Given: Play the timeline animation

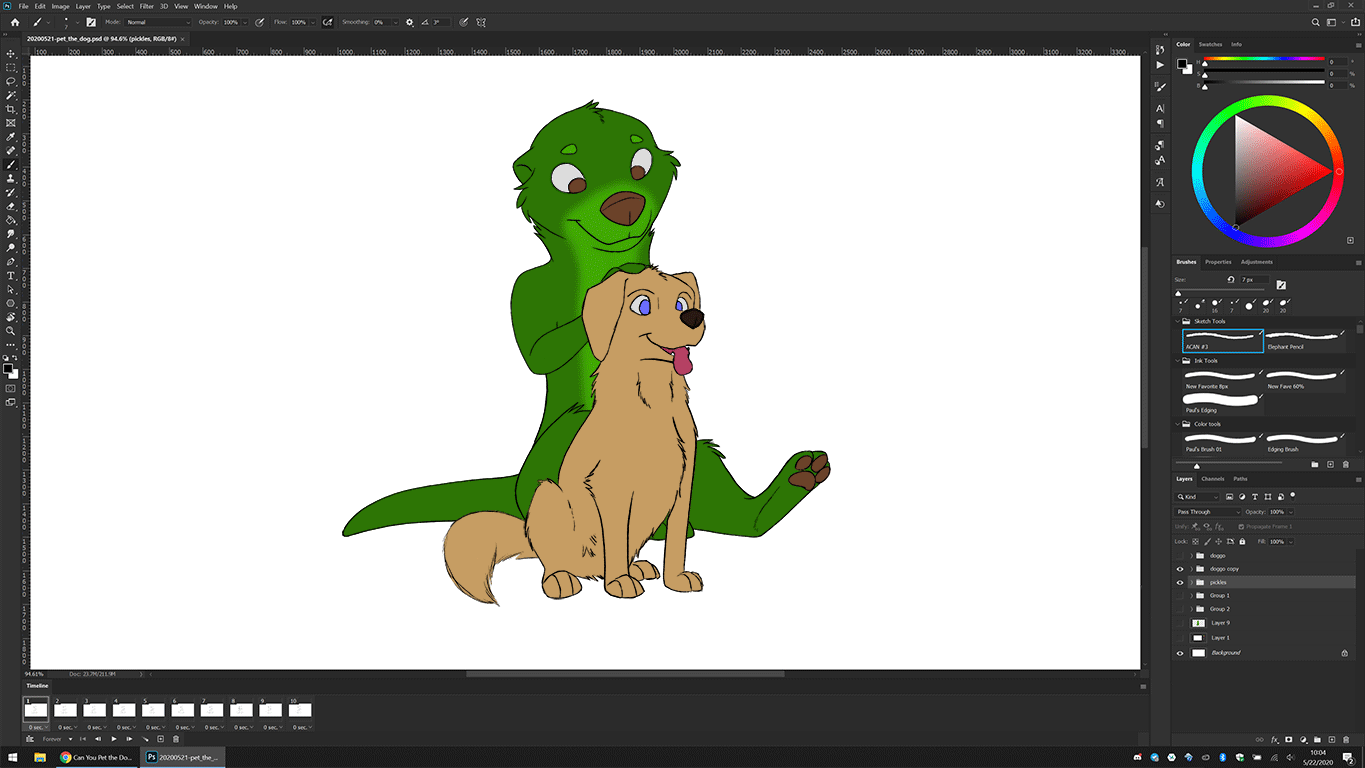Looking at the screenshot, I should [x=114, y=739].
